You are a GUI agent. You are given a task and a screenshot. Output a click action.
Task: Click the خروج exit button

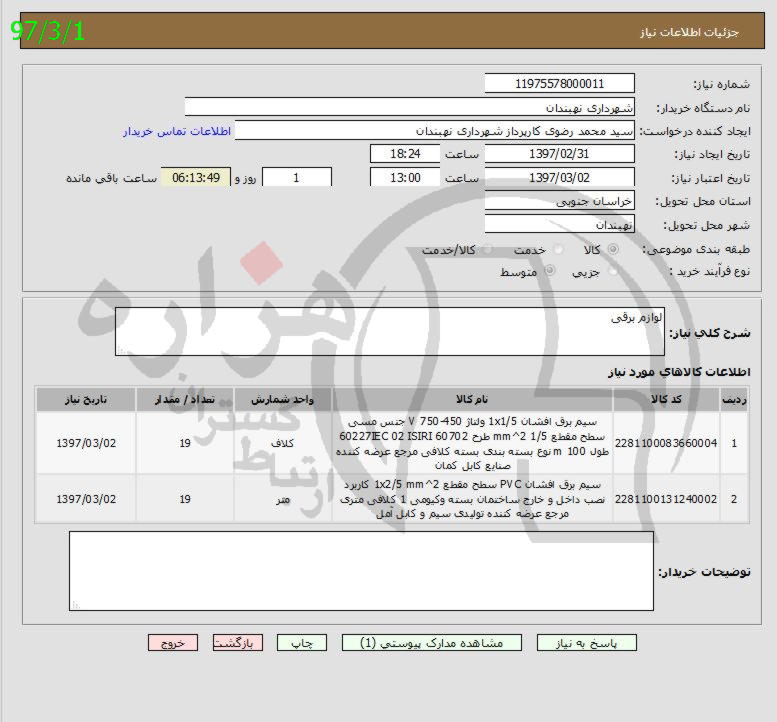[172, 644]
